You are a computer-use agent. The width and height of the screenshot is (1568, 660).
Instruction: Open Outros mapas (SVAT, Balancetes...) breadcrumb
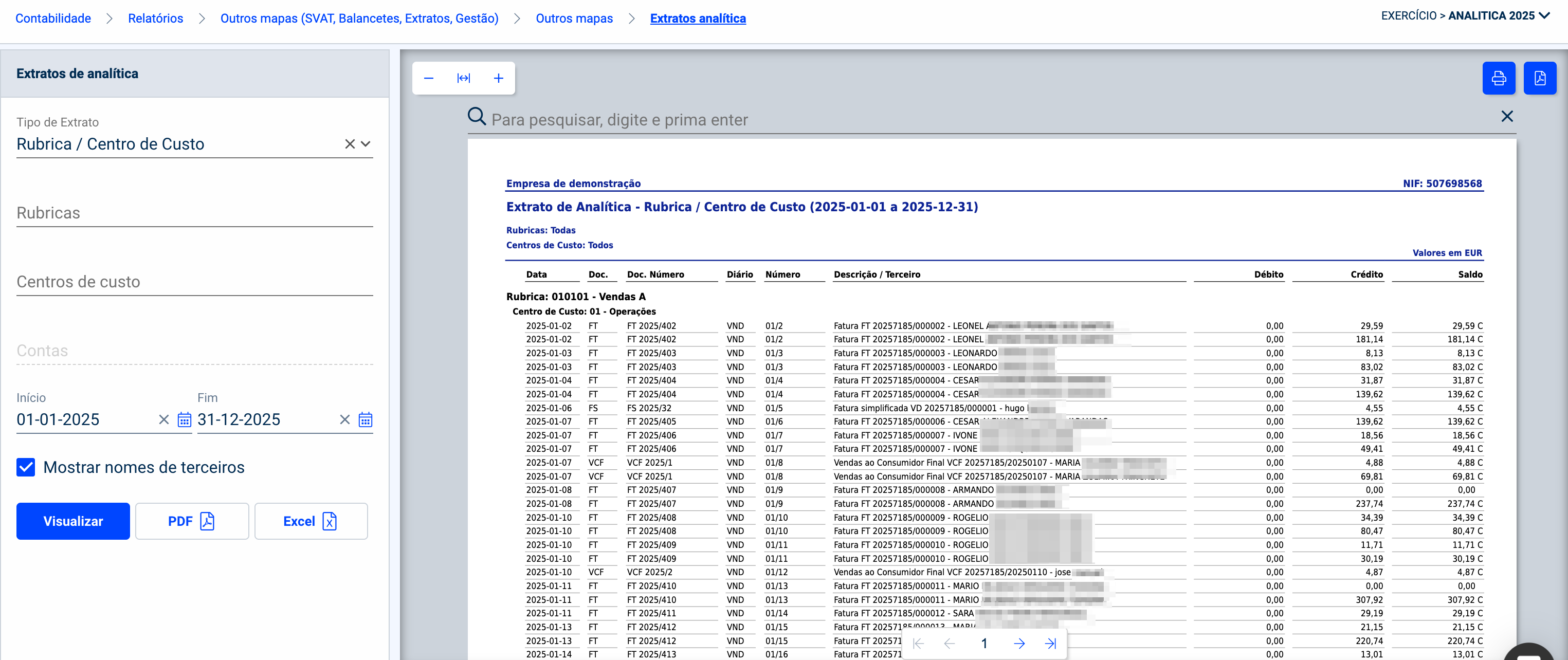(x=359, y=19)
